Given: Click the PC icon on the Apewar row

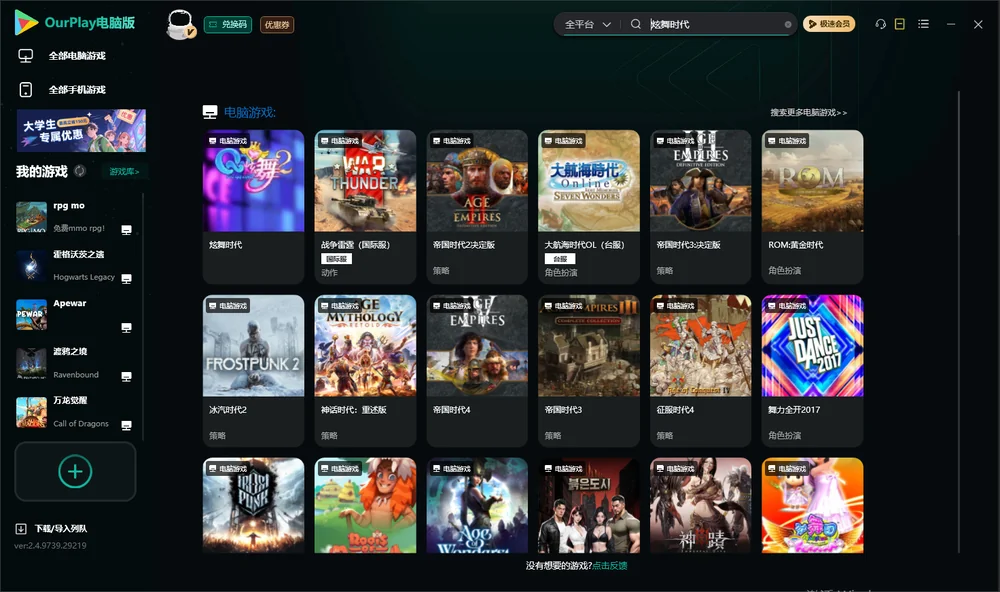Looking at the screenshot, I should [x=126, y=328].
